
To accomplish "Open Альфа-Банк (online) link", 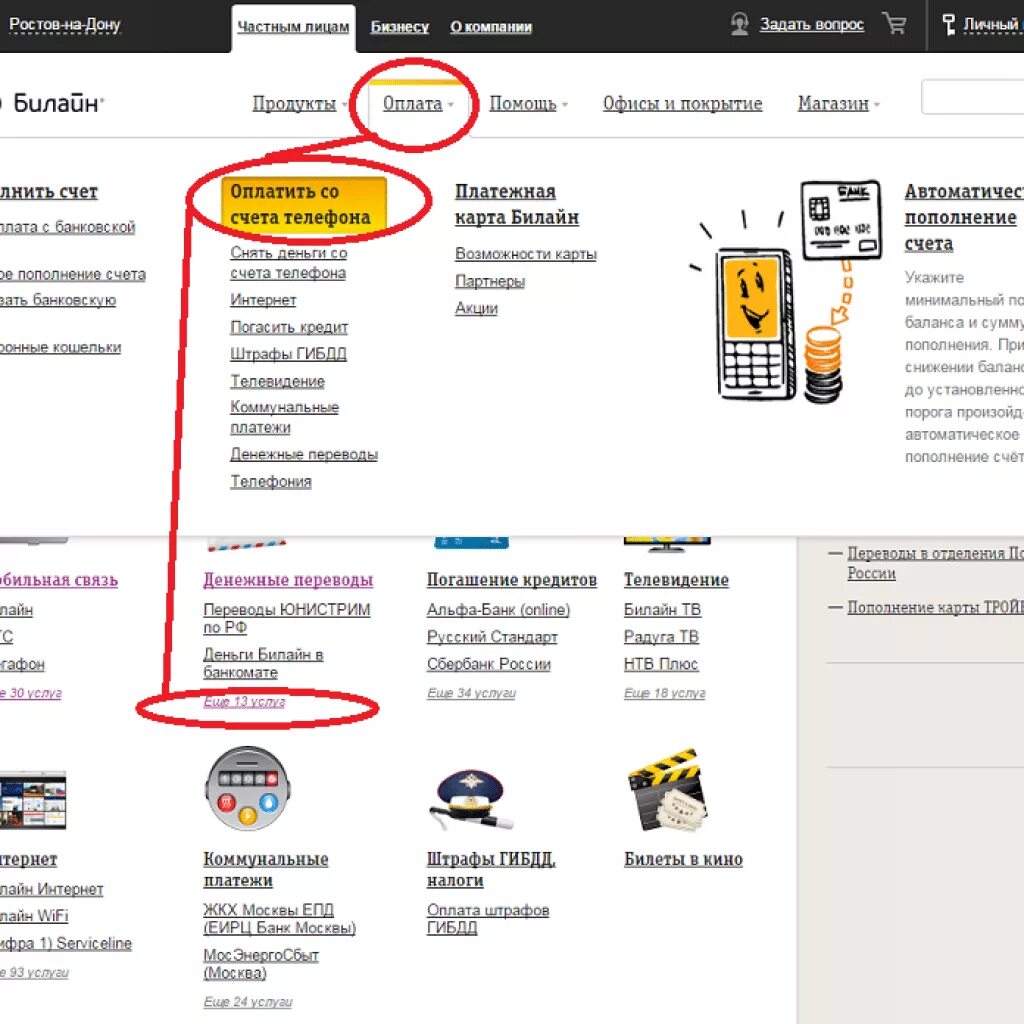I will [x=498, y=609].
